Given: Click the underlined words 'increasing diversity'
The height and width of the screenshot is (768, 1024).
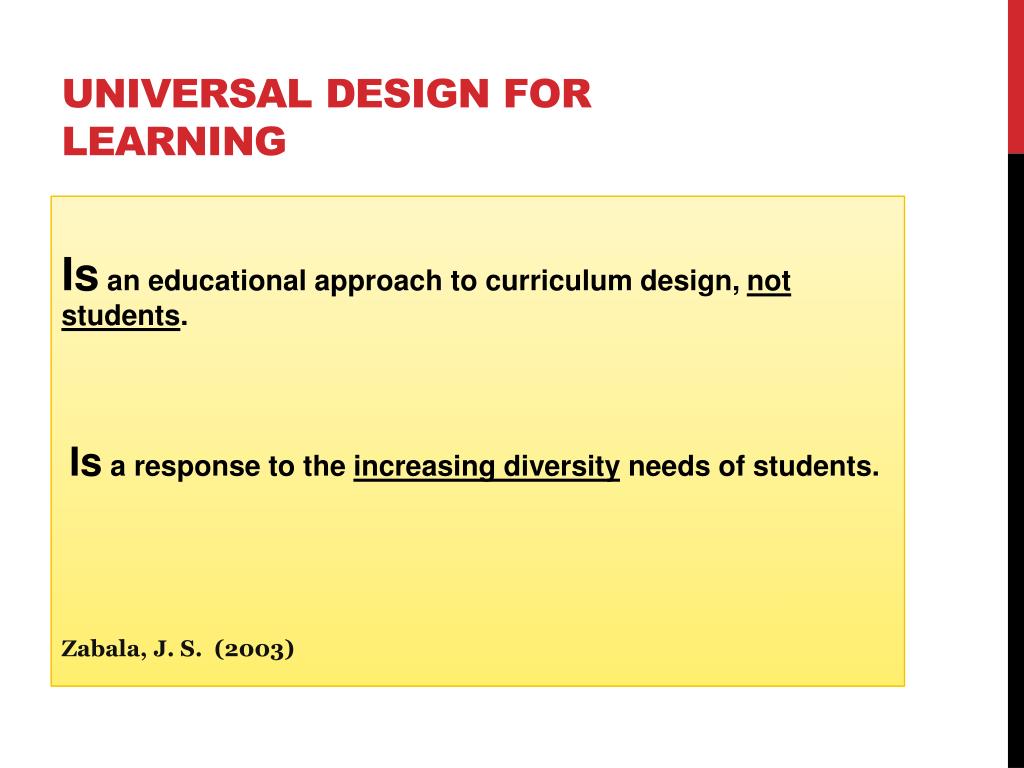Looking at the screenshot, I should [487, 467].
